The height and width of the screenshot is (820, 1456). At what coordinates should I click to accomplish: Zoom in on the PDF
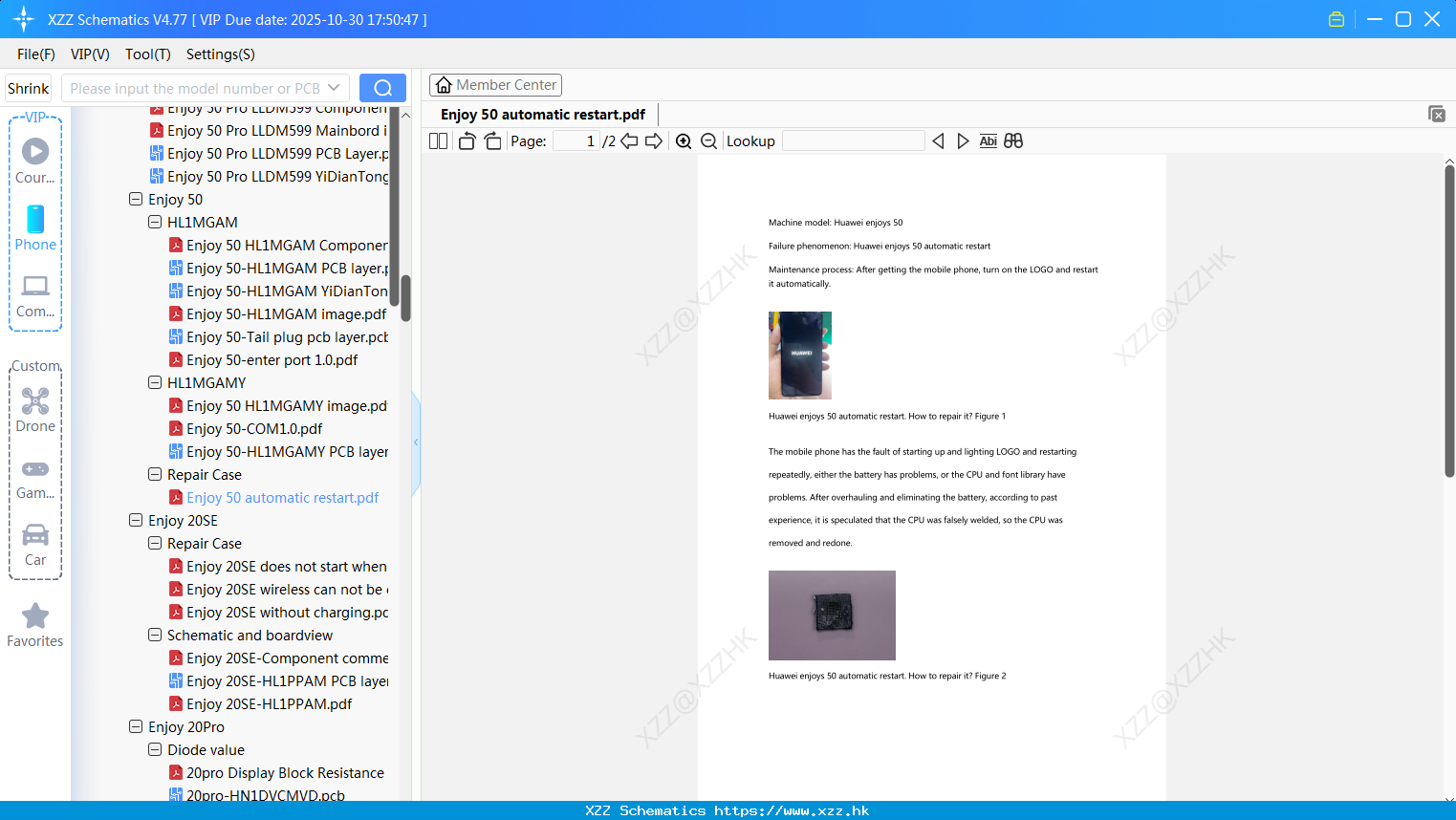pyautogui.click(x=684, y=140)
